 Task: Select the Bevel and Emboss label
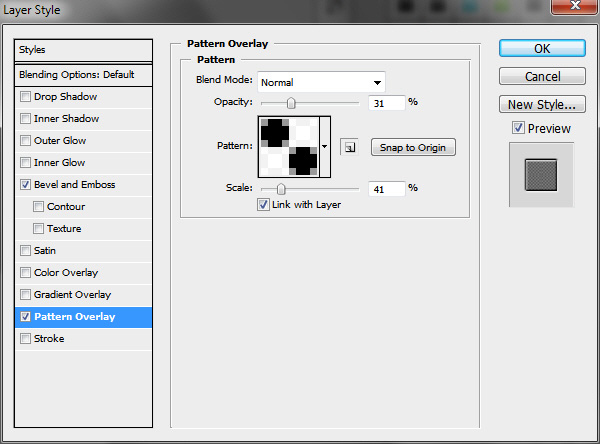(x=75, y=184)
